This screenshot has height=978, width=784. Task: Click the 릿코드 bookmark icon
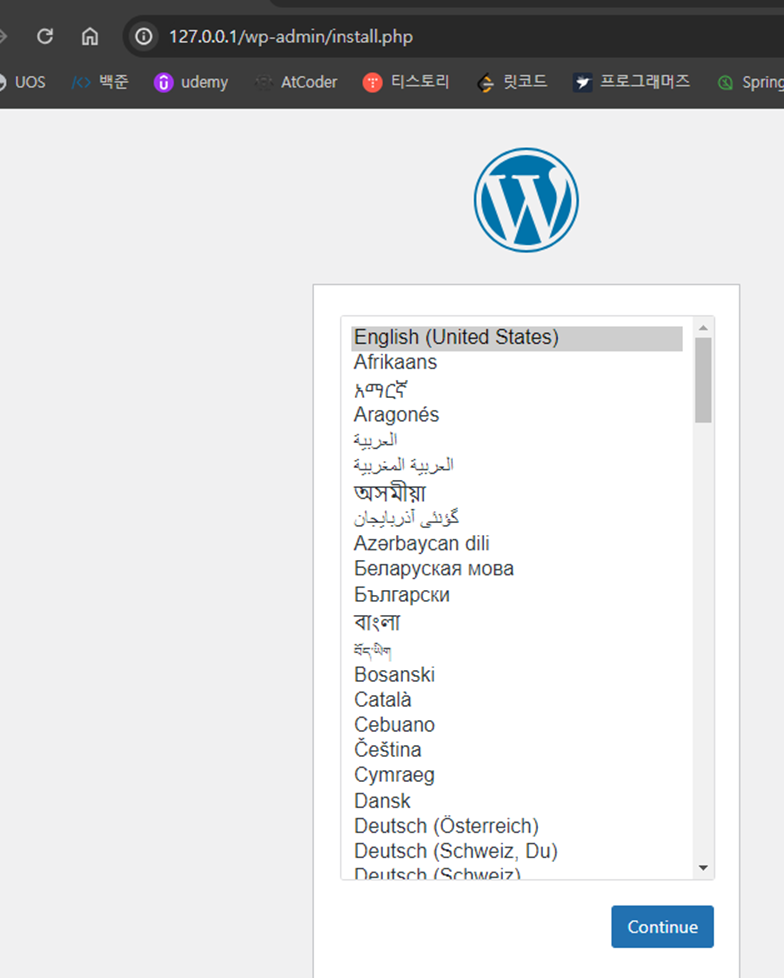(485, 82)
